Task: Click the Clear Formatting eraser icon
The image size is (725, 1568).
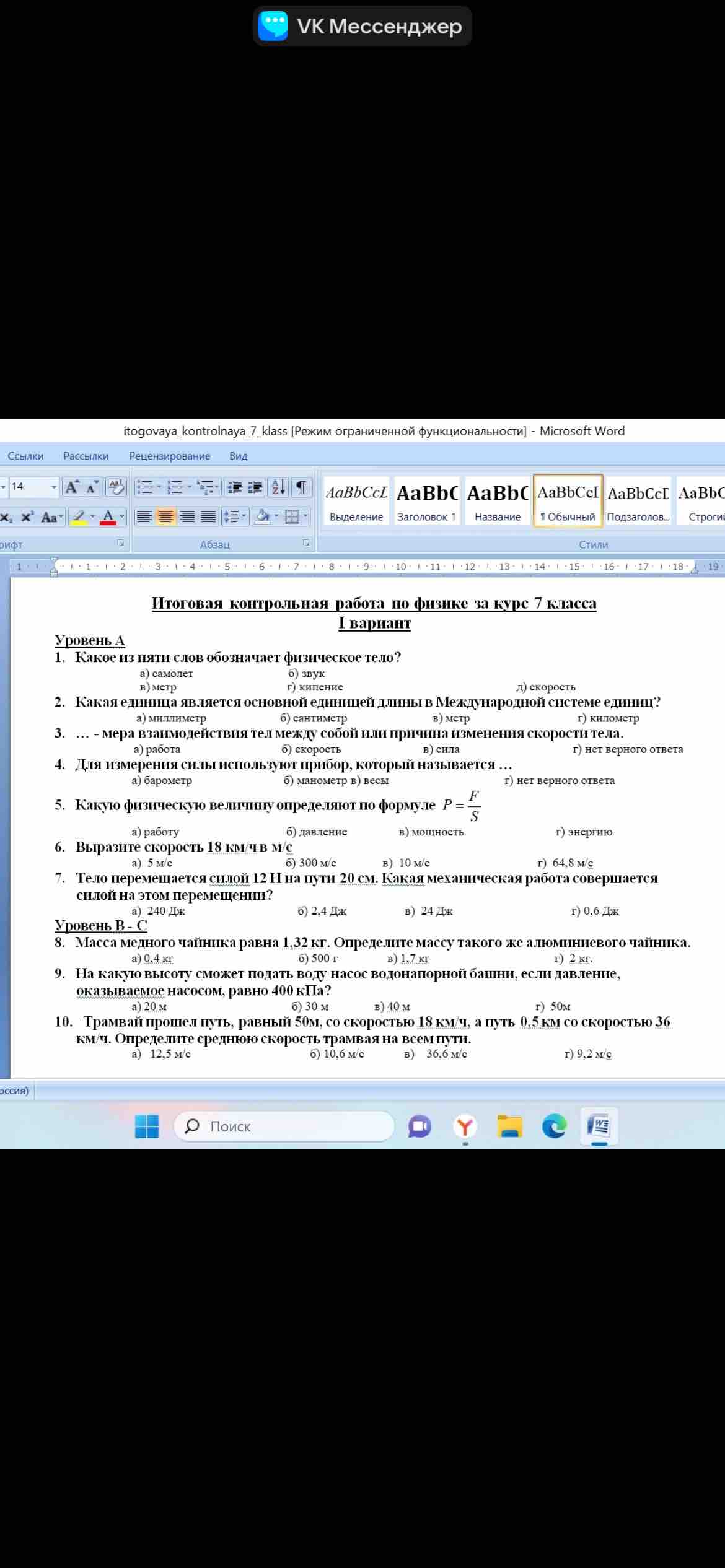Action: point(116,487)
